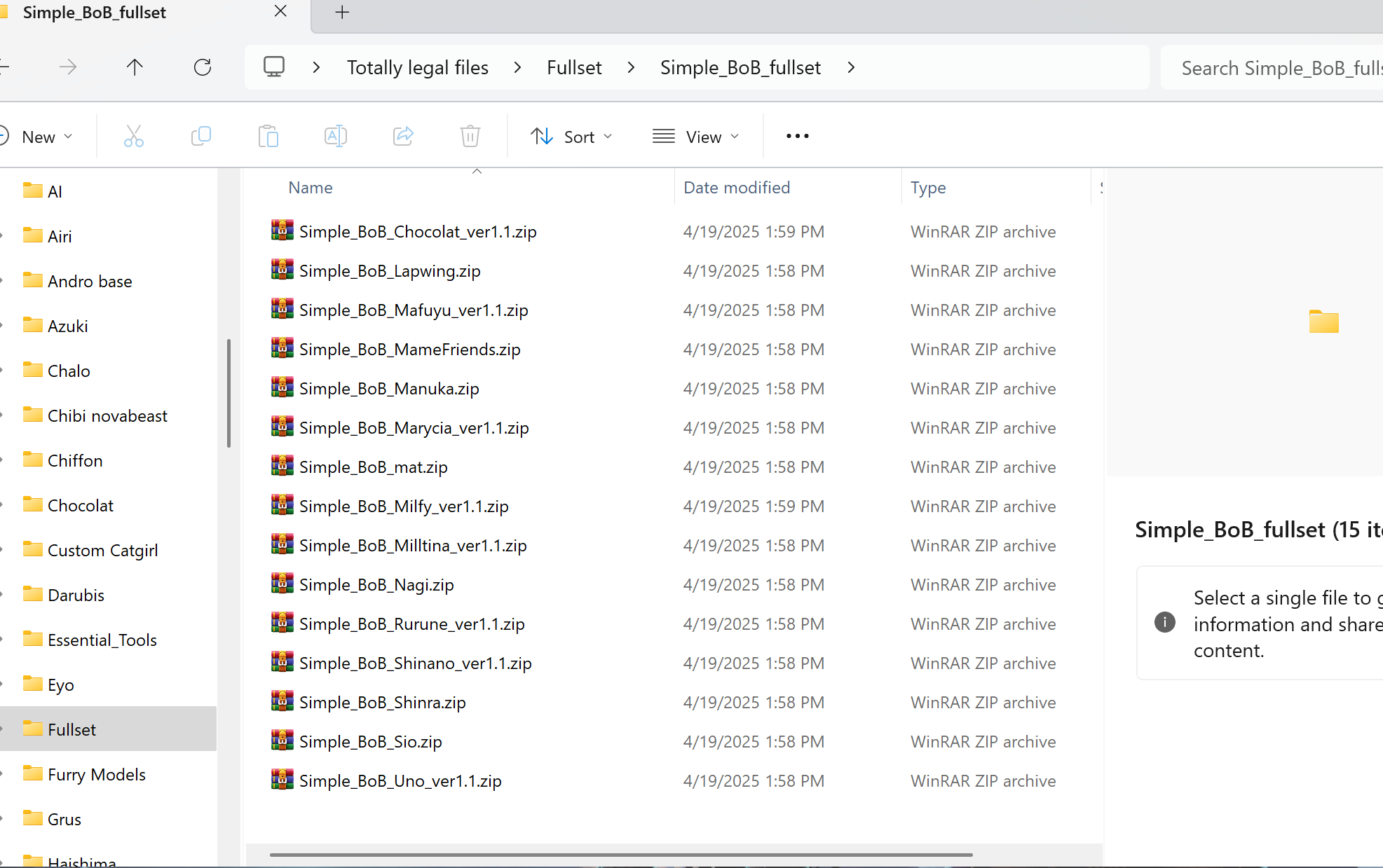1383x868 pixels.
Task: Go up one folder level arrow
Action: [135, 67]
